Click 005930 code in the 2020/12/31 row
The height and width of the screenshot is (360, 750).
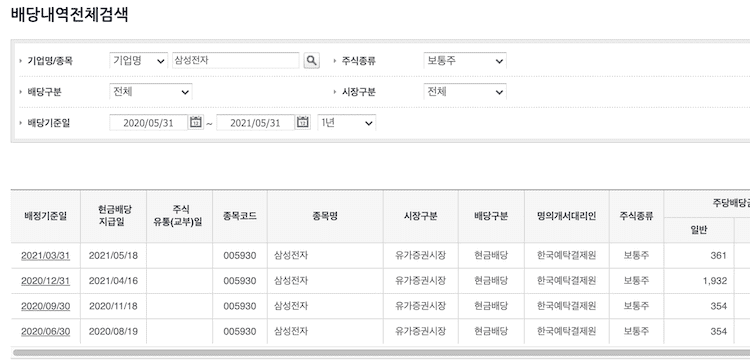(x=240, y=281)
